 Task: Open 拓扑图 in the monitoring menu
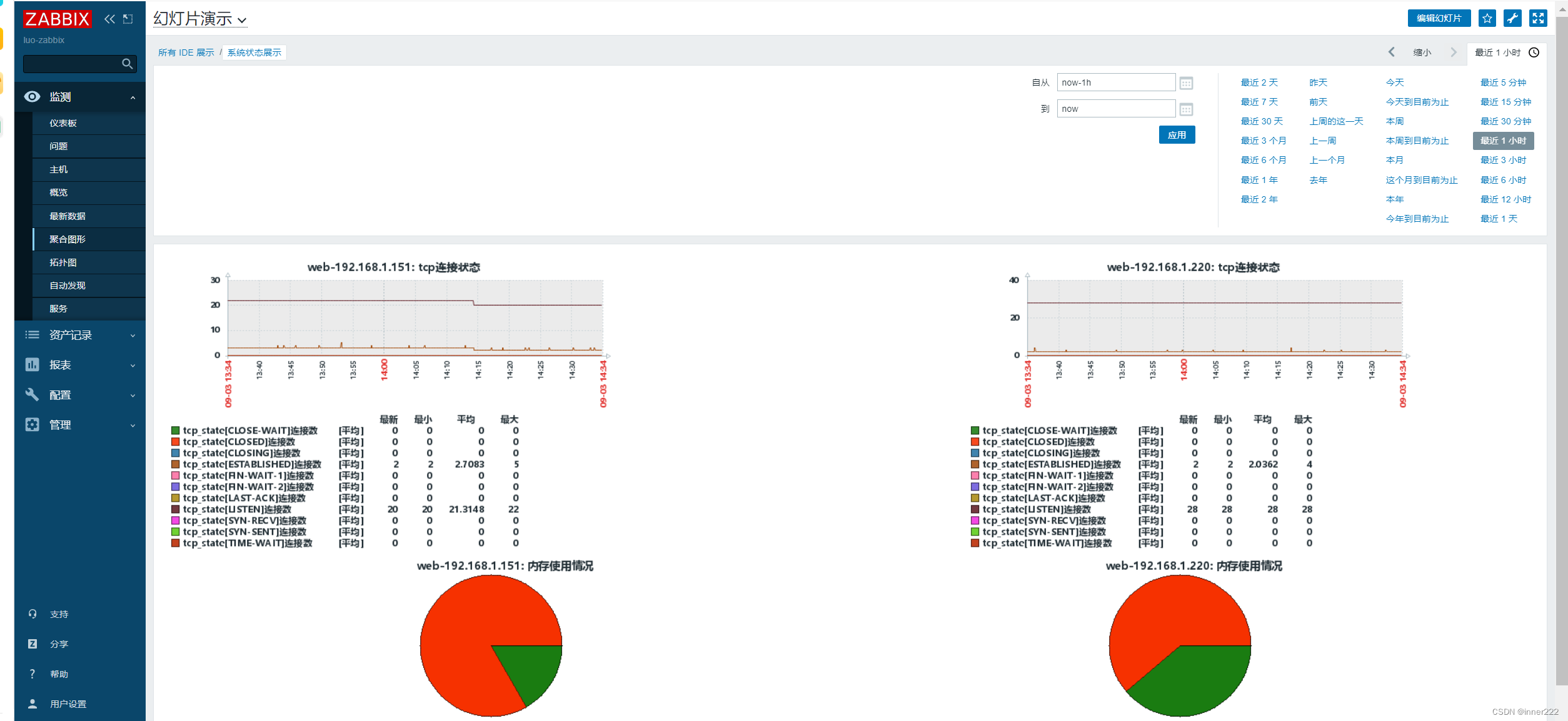coord(89,262)
